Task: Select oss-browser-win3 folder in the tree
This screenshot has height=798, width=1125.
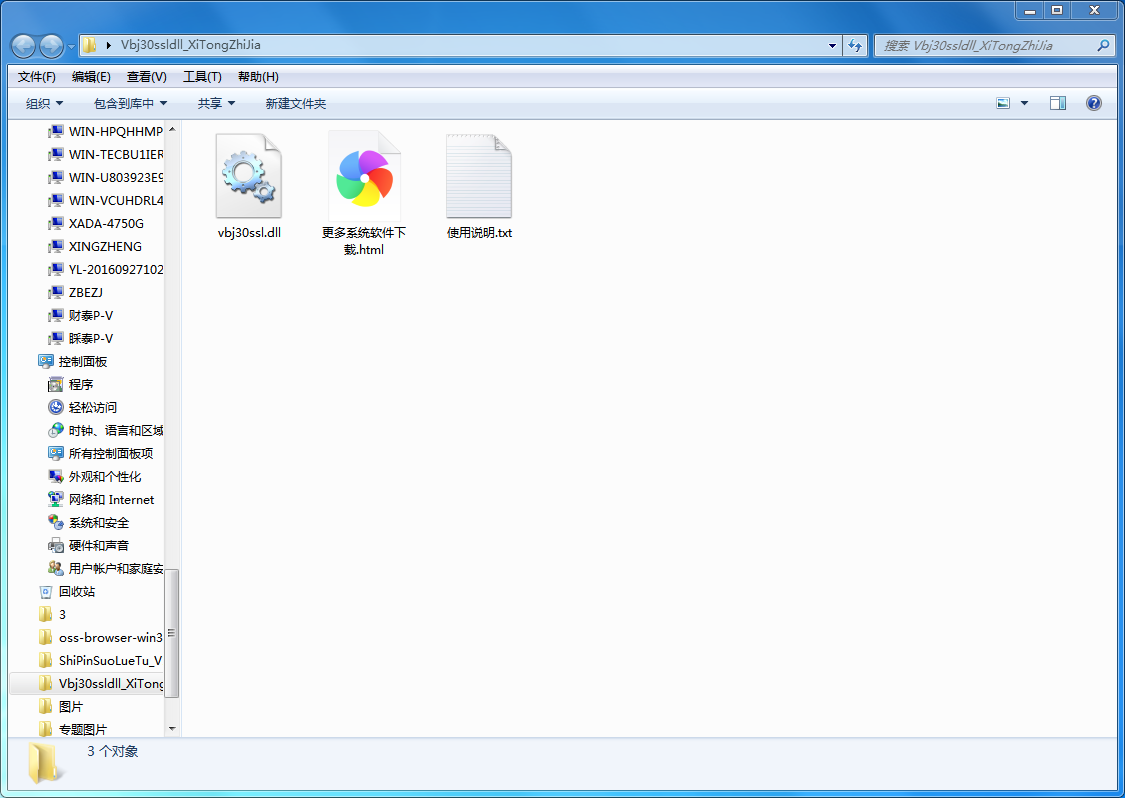Action: [100, 637]
